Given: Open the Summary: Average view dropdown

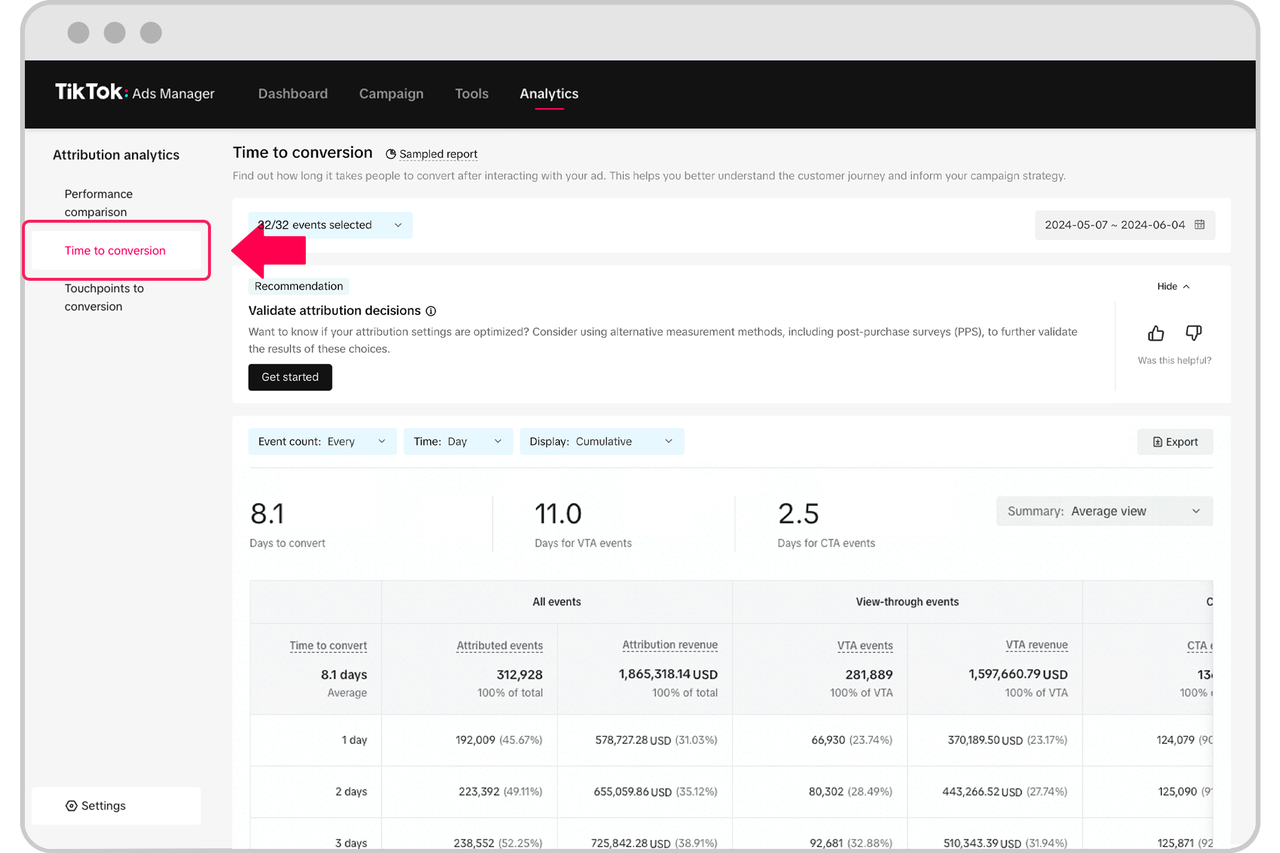Looking at the screenshot, I should pyautogui.click(x=1104, y=511).
